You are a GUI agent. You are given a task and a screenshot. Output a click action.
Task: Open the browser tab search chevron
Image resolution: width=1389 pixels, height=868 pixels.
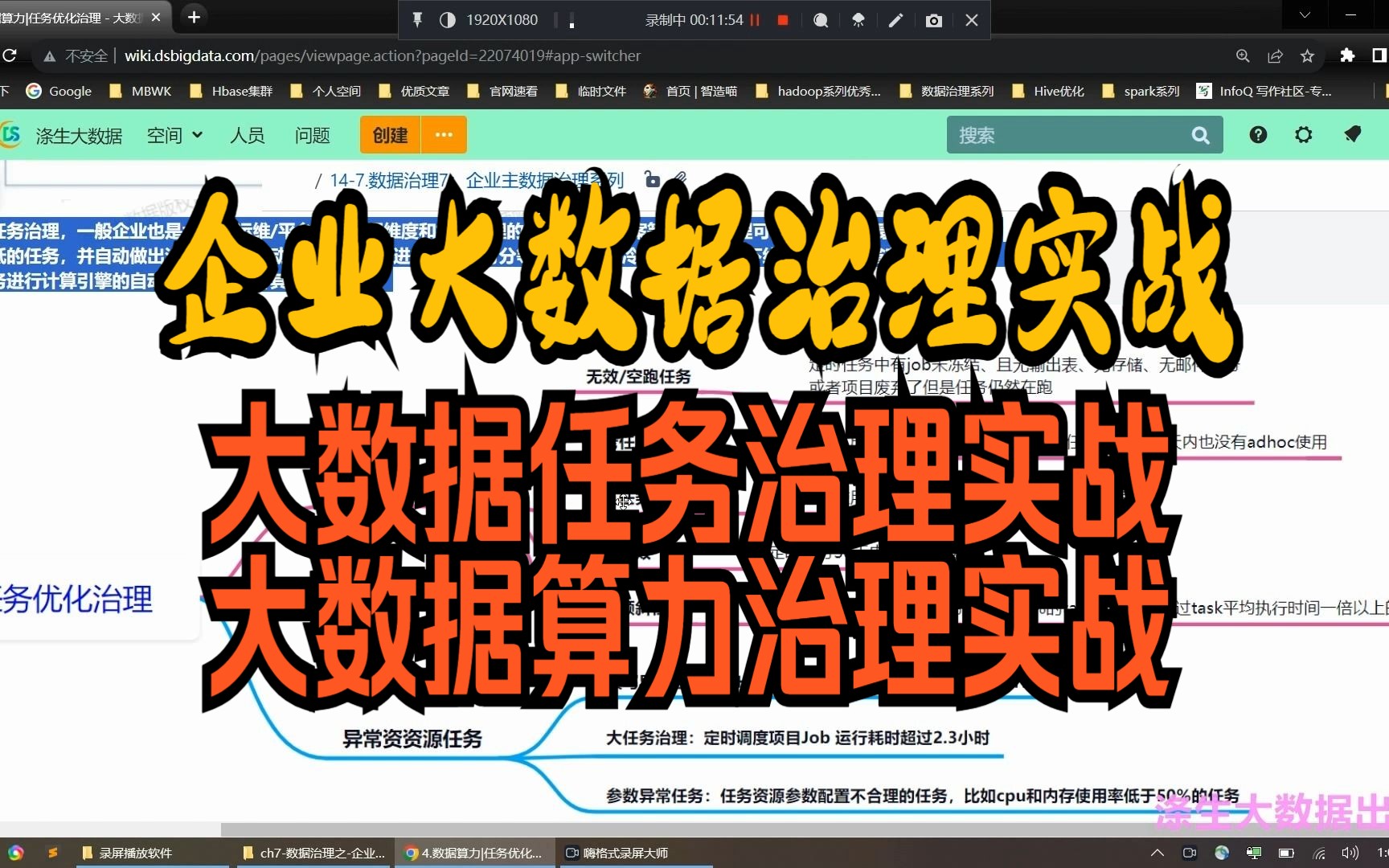pyautogui.click(x=1305, y=15)
